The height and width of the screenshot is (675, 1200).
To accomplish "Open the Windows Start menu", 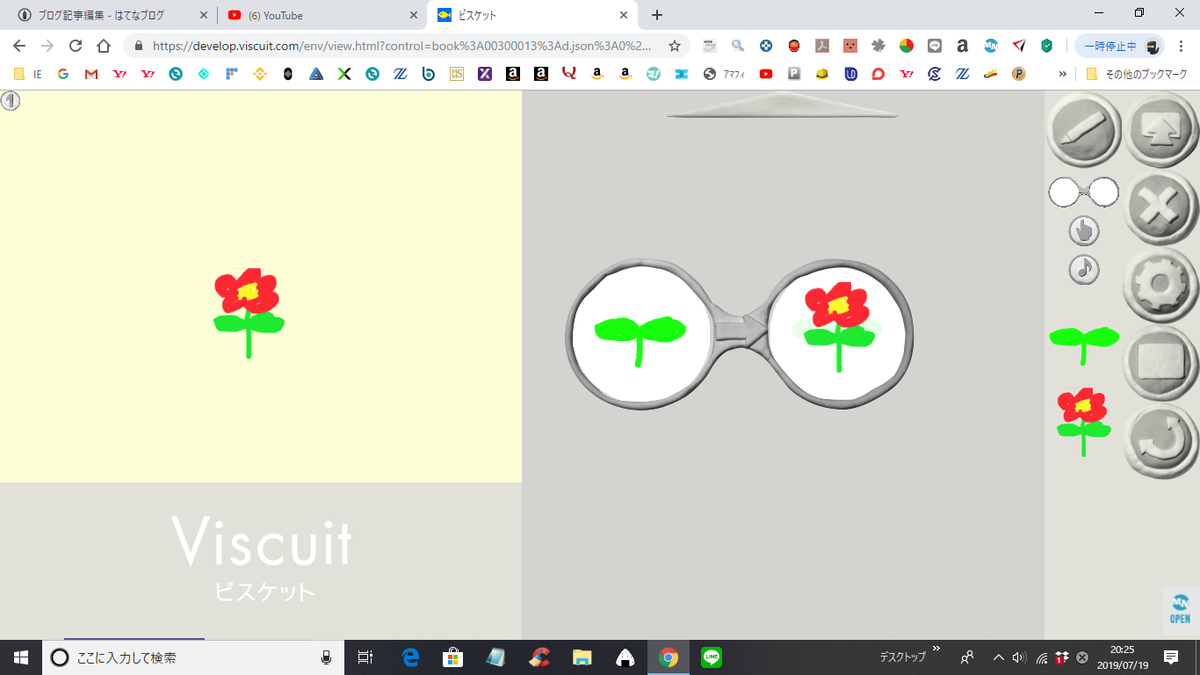I will [x=20, y=657].
